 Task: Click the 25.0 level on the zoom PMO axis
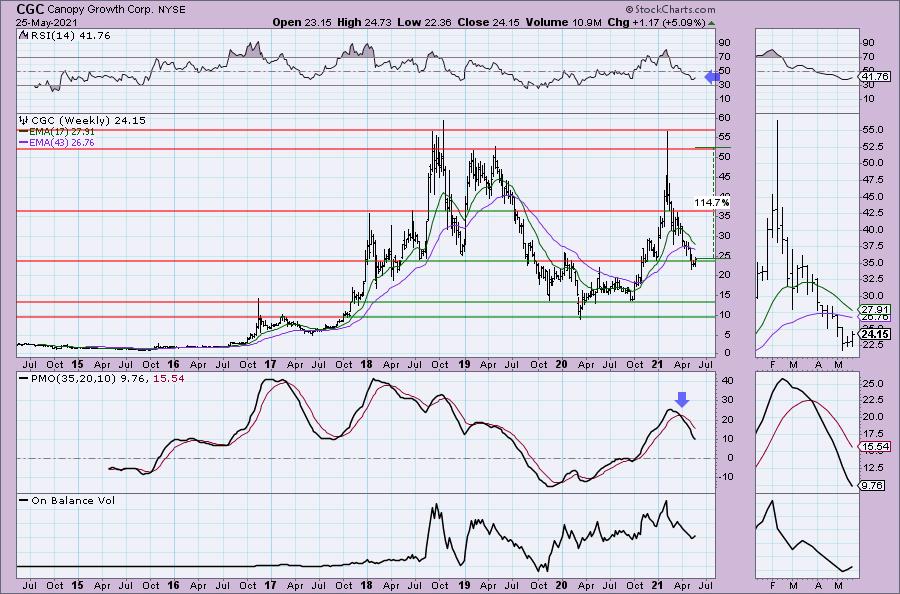(x=871, y=383)
